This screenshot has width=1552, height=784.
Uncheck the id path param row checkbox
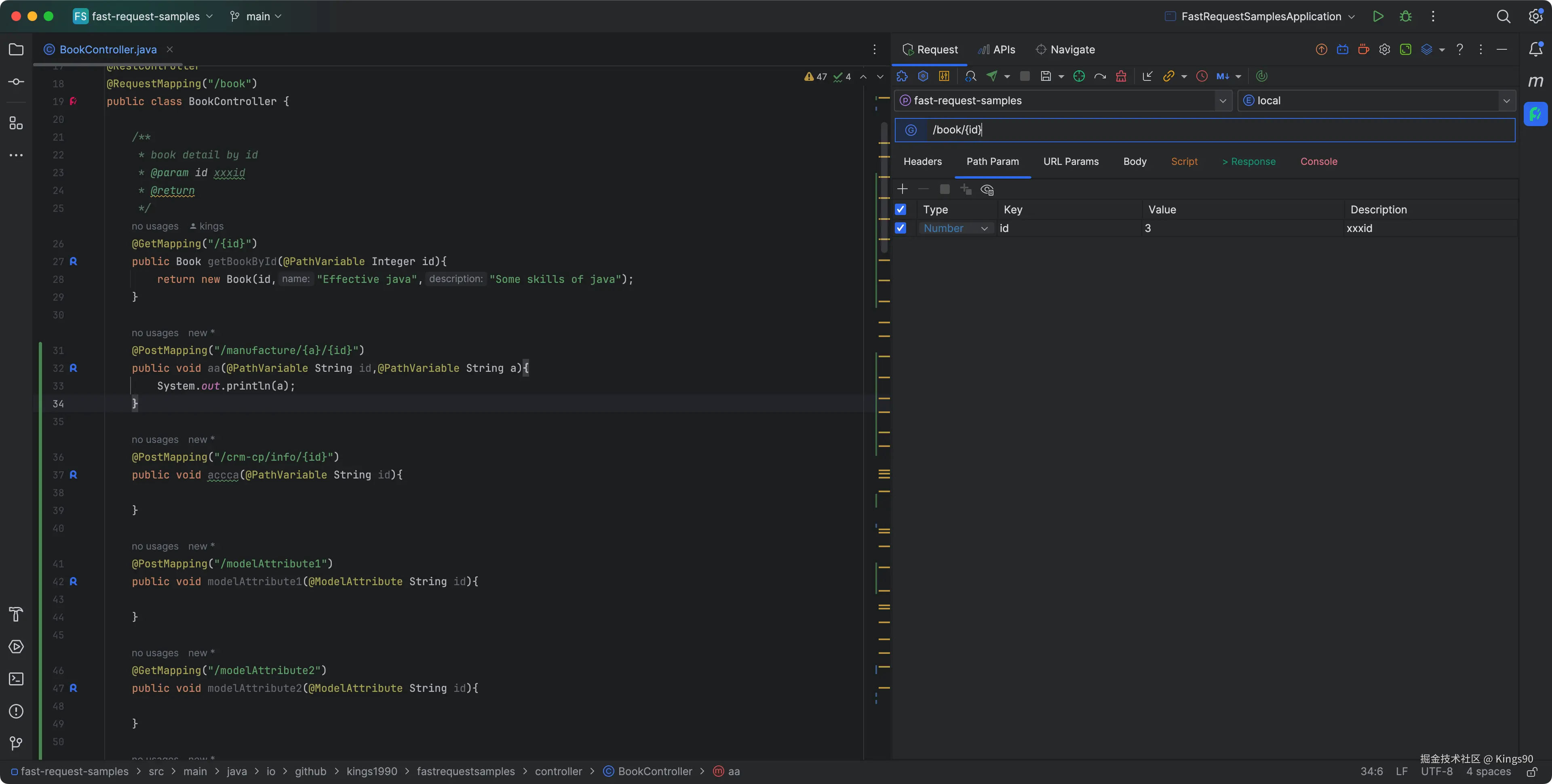pos(900,228)
